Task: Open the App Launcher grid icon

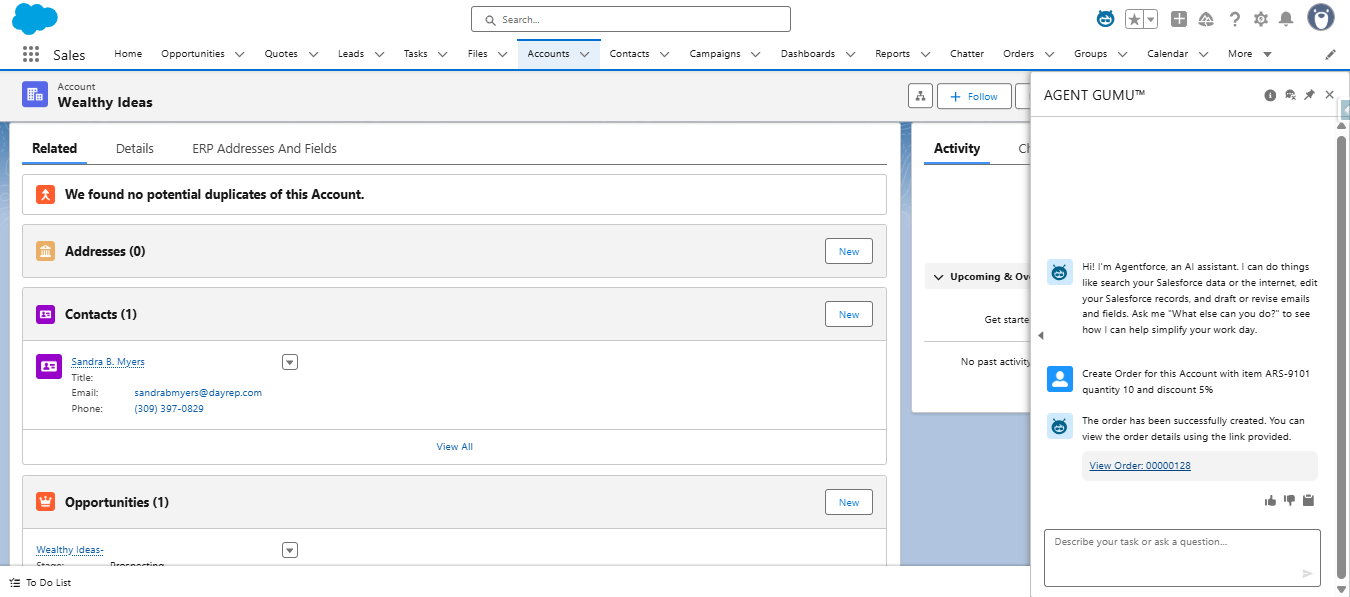Action: tap(32, 53)
